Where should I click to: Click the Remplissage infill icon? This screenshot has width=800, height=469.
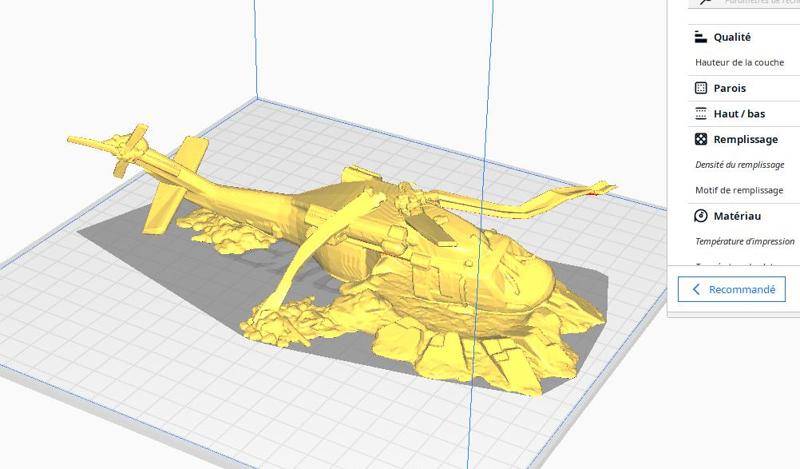coord(701,139)
